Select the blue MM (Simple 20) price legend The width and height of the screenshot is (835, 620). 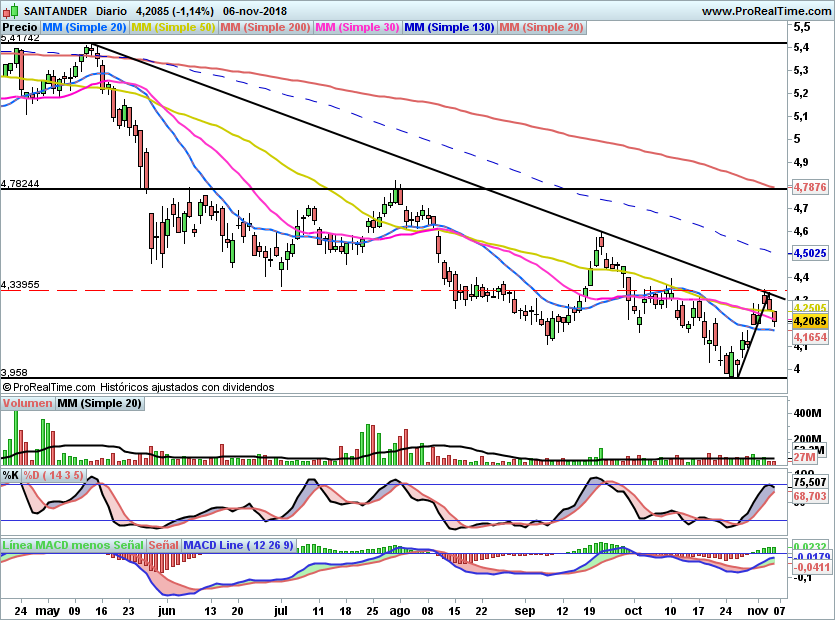coord(84,27)
